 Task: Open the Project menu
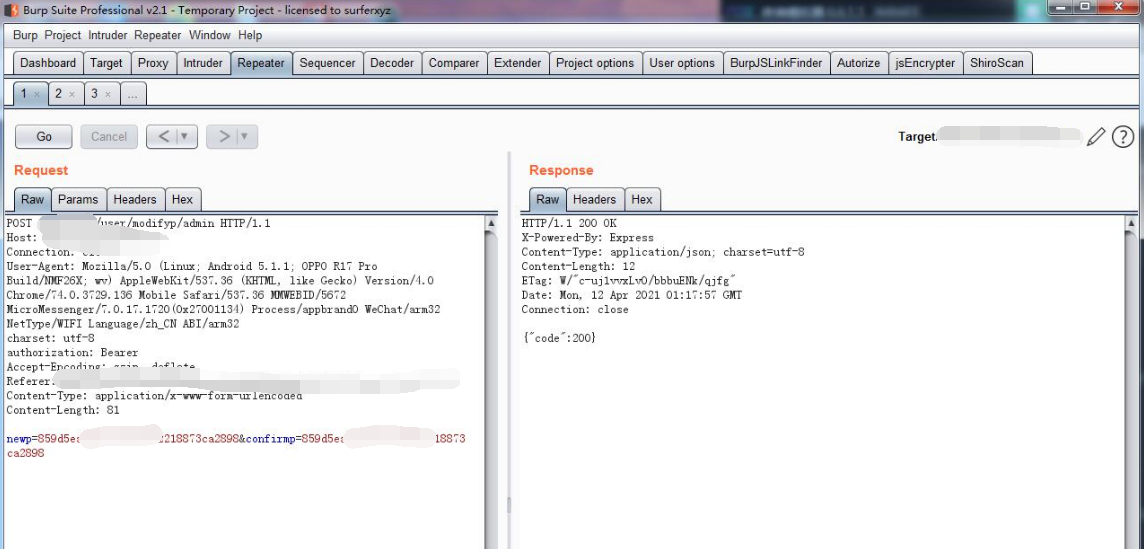pos(63,35)
